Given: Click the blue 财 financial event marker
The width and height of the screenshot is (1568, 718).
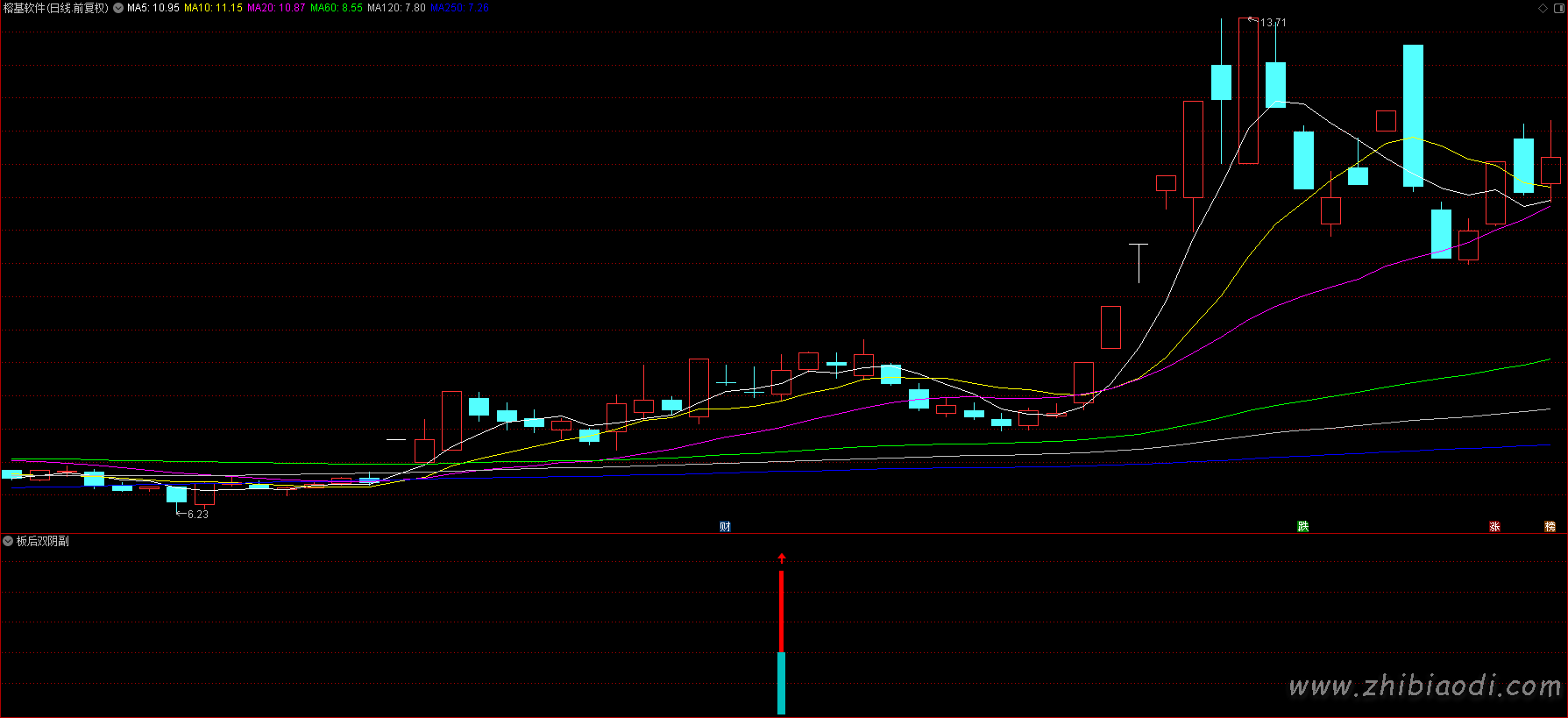Looking at the screenshot, I should pos(725,526).
